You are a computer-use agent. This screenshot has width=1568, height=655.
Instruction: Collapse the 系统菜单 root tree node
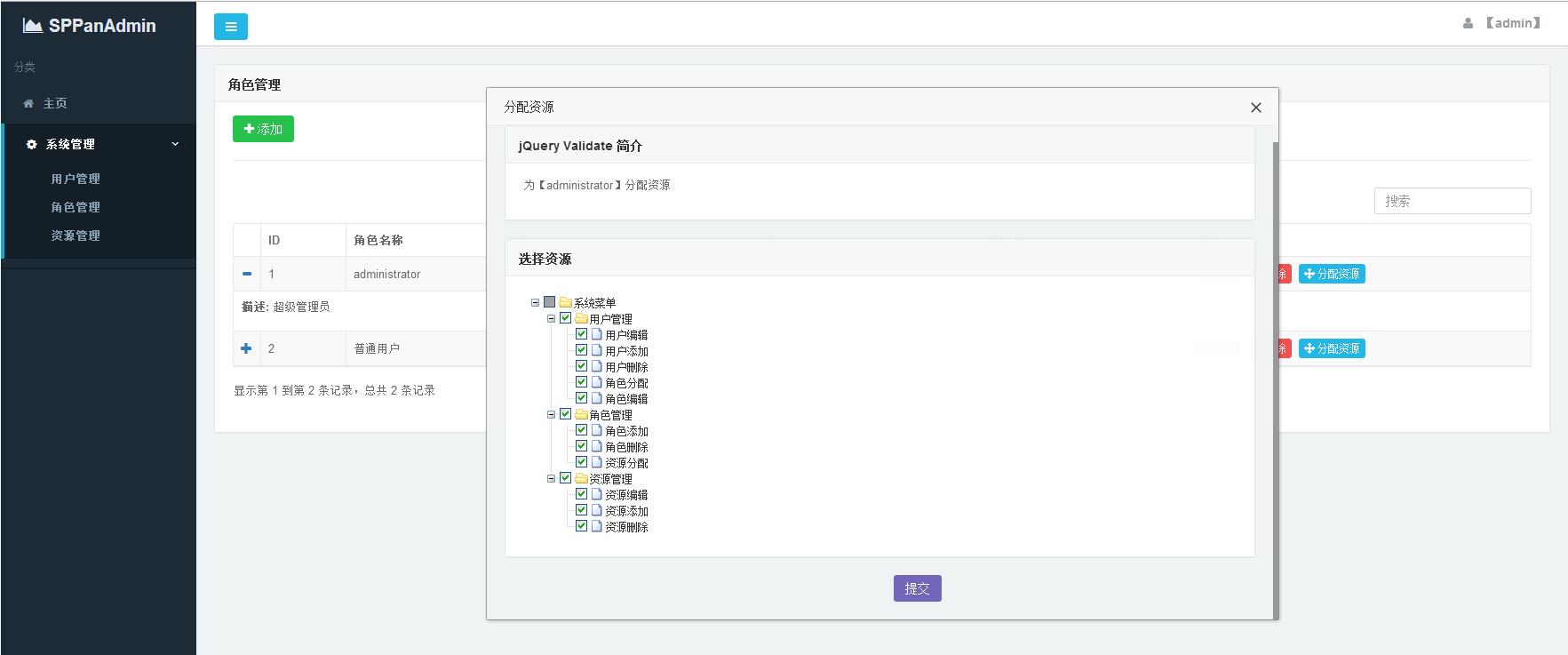point(535,302)
